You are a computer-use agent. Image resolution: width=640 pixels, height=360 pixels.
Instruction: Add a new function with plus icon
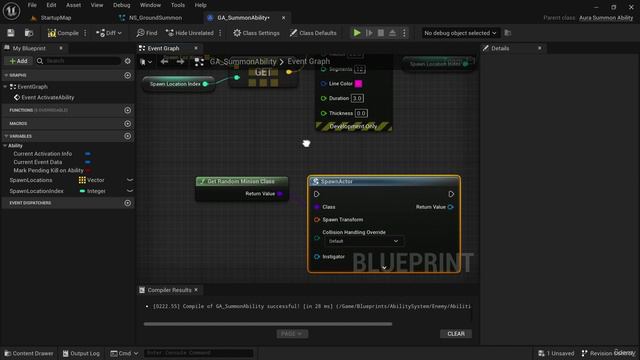128,110
